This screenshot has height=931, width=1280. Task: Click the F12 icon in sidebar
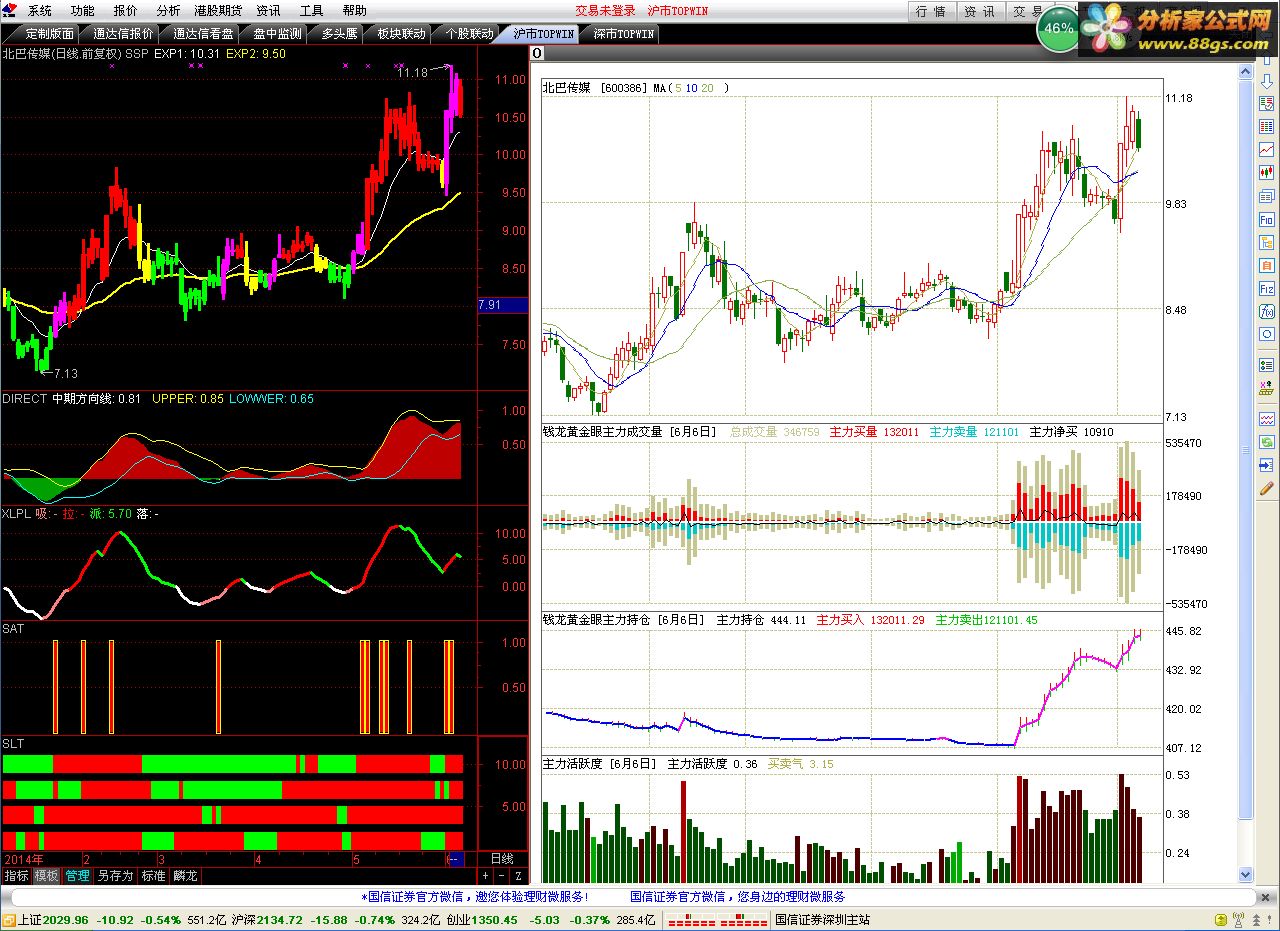1266,288
